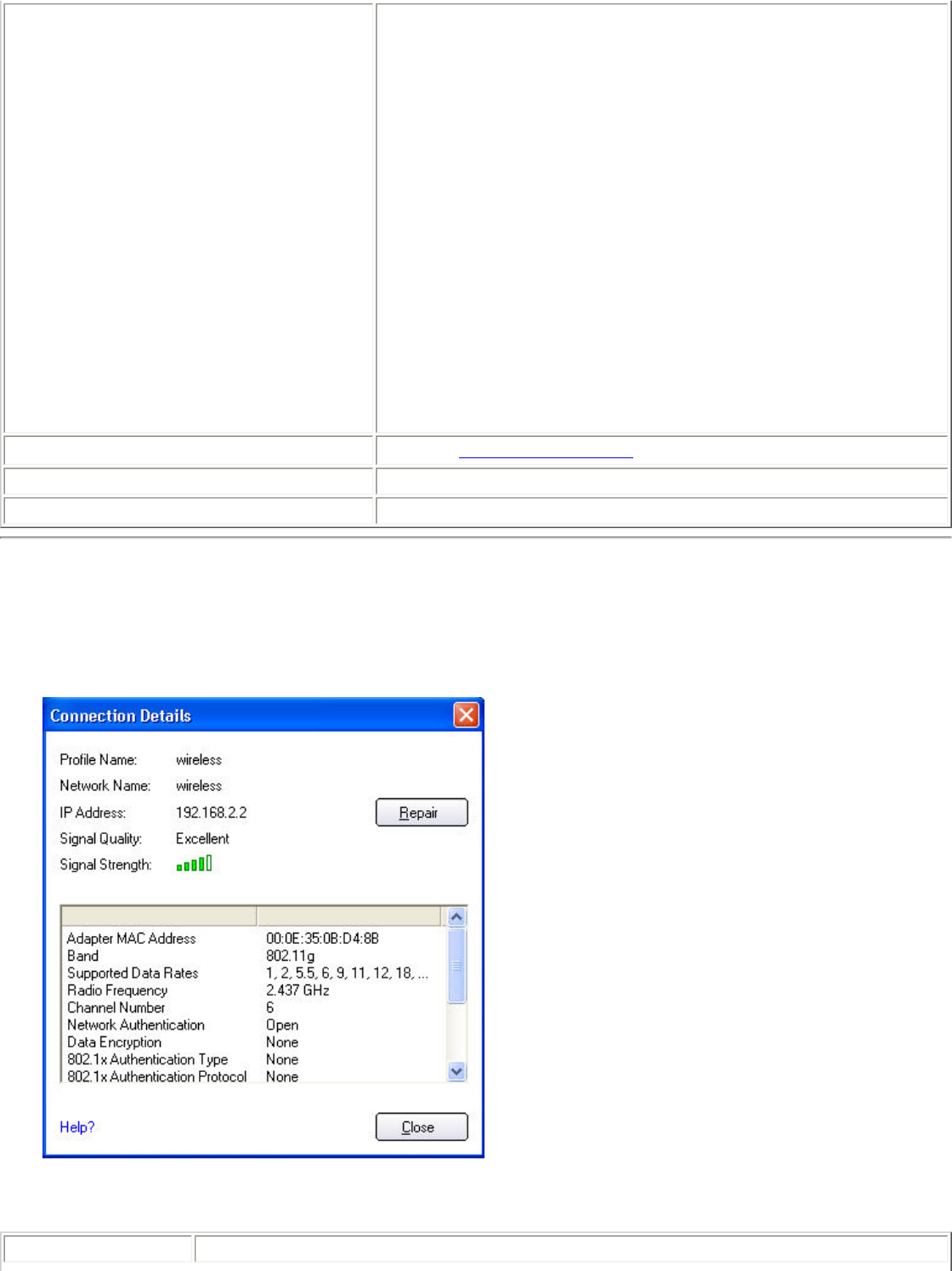Viewport: 952px width, 1271px height.
Task: Open the Help? link
Action: (77, 1126)
